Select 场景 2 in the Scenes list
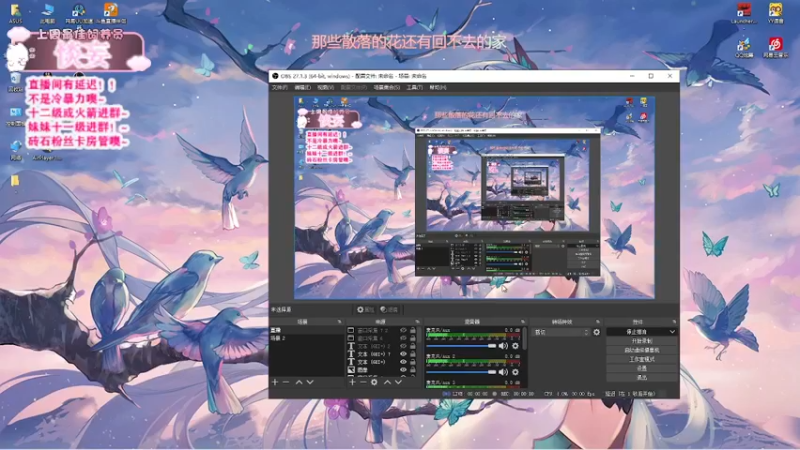Viewport: 800px width, 450px height. tap(307, 338)
